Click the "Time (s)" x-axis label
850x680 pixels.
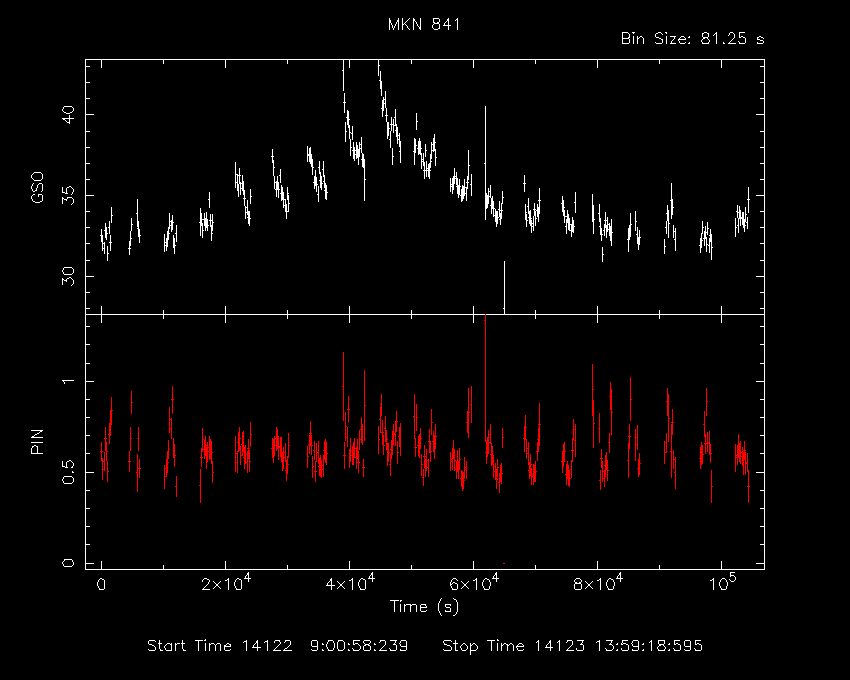click(x=424, y=606)
